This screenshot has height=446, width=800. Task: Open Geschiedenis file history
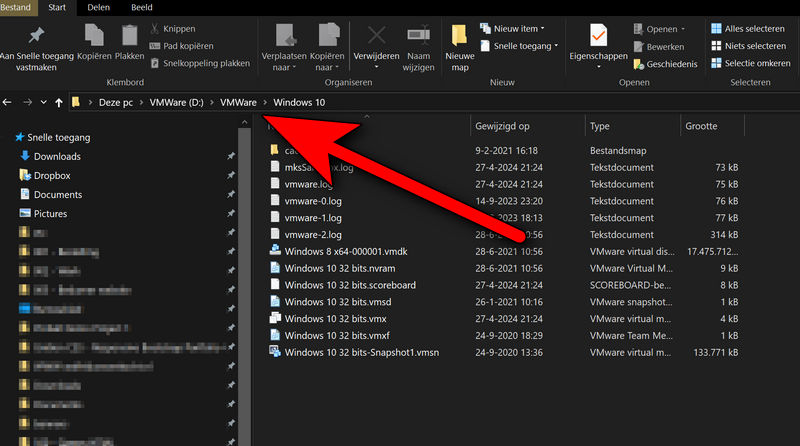click(x=665, y=64)
